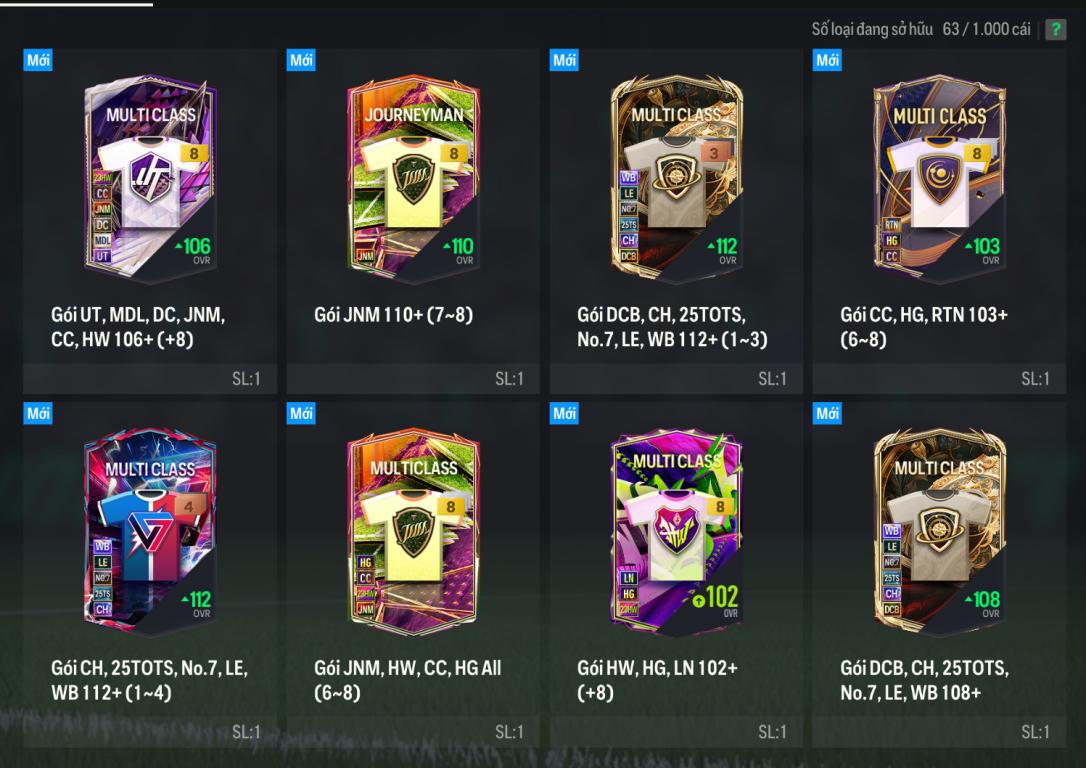Select the Journeyman 110 OVR pack card
Viewport: 1086px width, 768px height.
413,180
